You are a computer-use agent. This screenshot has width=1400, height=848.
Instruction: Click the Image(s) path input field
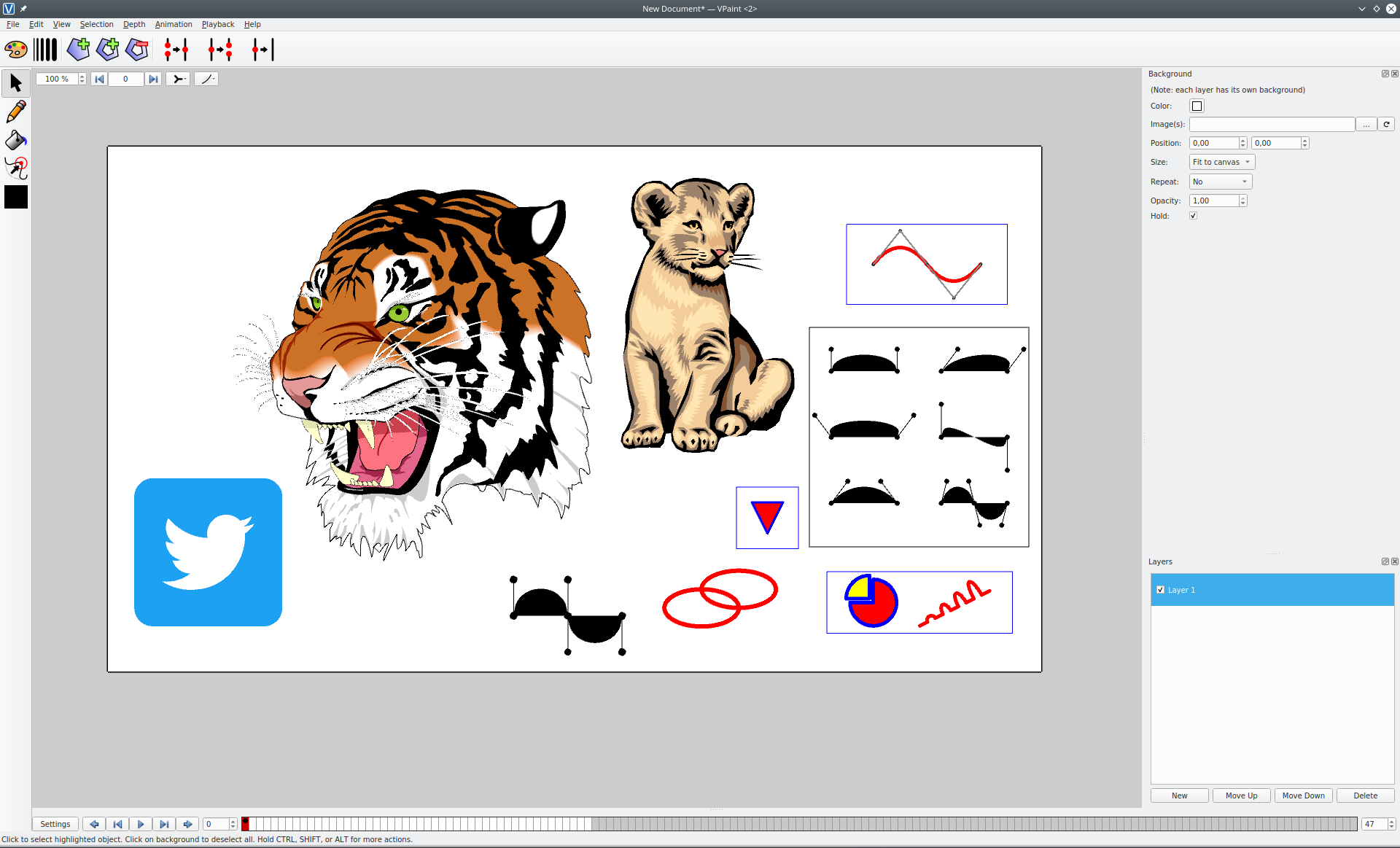click(x=1272, y=124)
